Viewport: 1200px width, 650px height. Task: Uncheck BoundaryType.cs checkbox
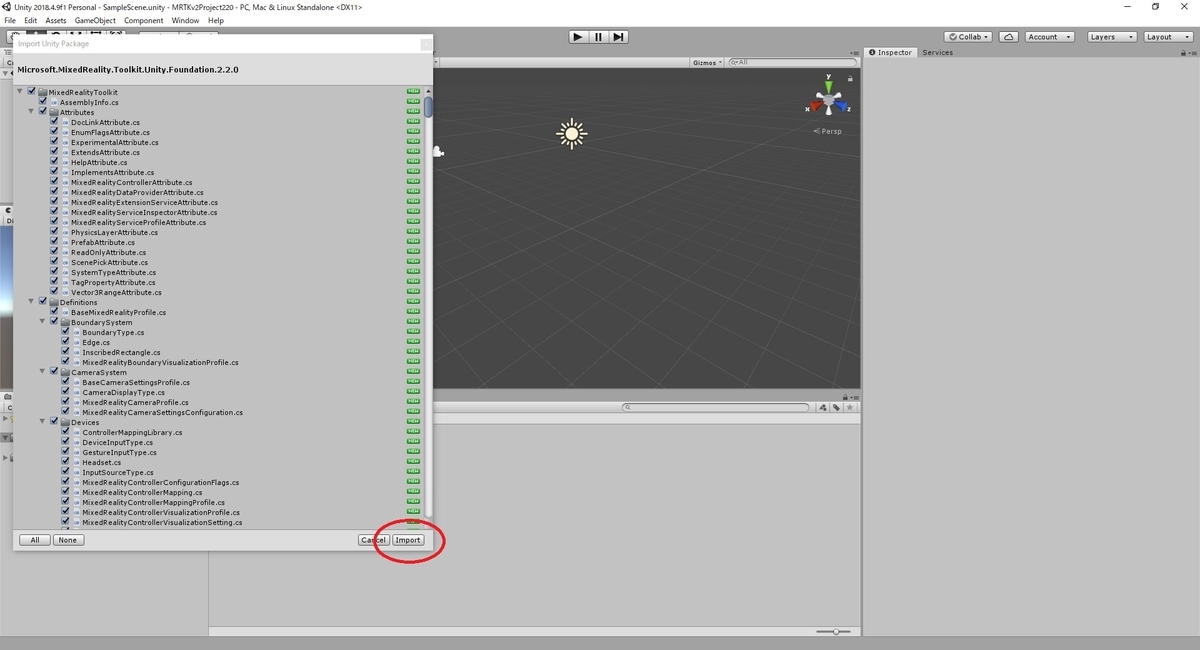[x=66, y=332]
